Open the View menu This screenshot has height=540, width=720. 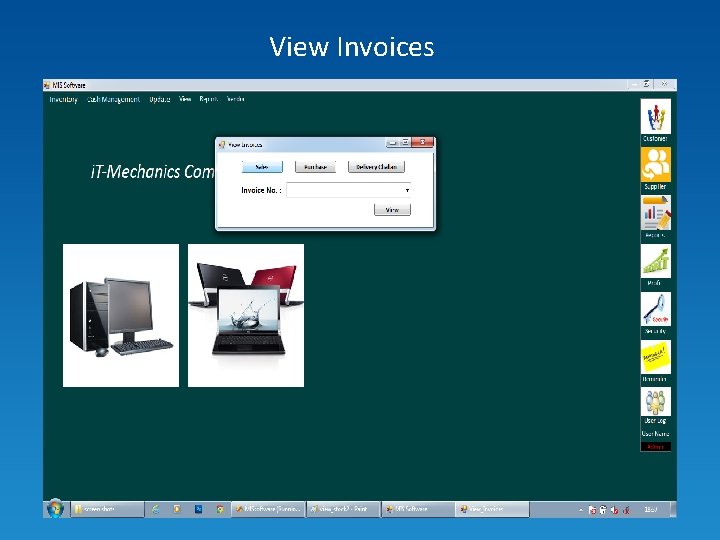tap(185, 99)
